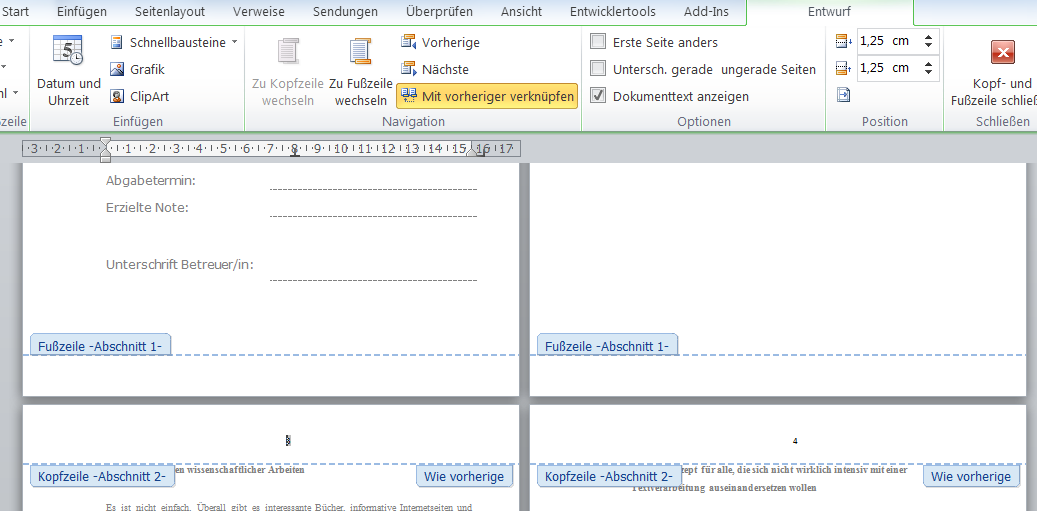Toggle Mit vorheriger verknüpfen link
1037x511 pixels.
click(487, 97)
